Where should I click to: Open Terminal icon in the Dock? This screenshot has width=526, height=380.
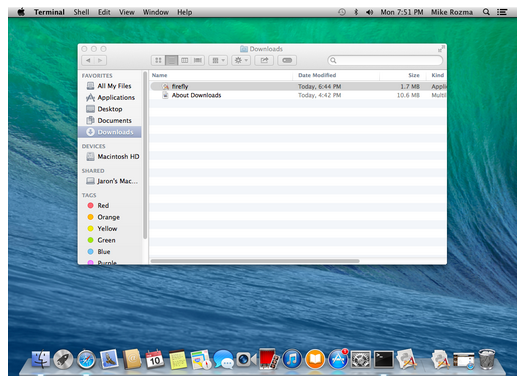[384, 360]
